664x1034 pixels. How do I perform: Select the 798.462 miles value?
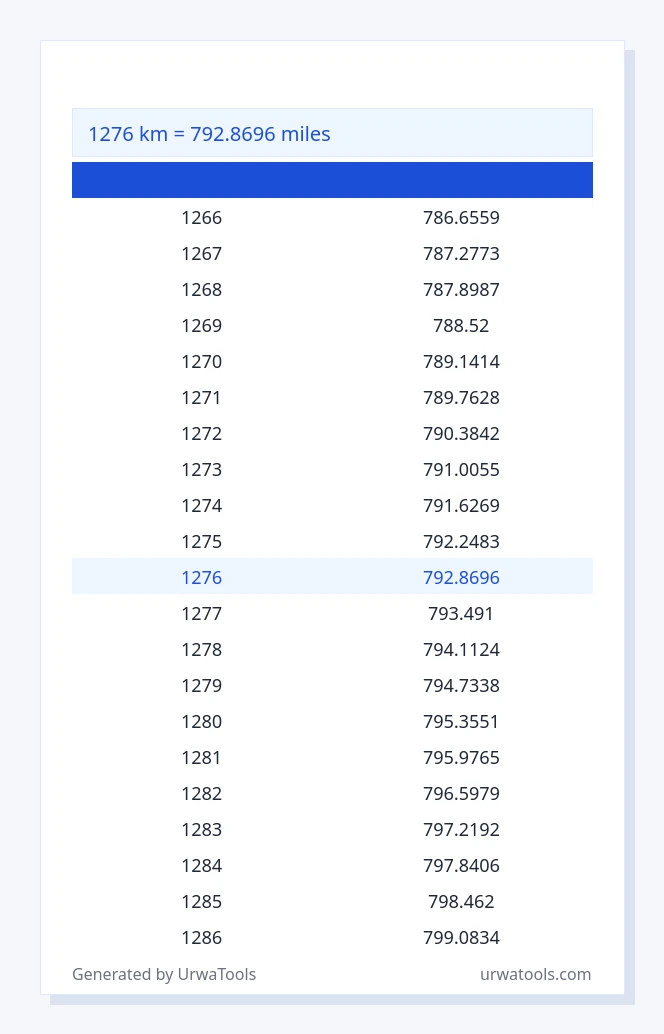point(462,901)
